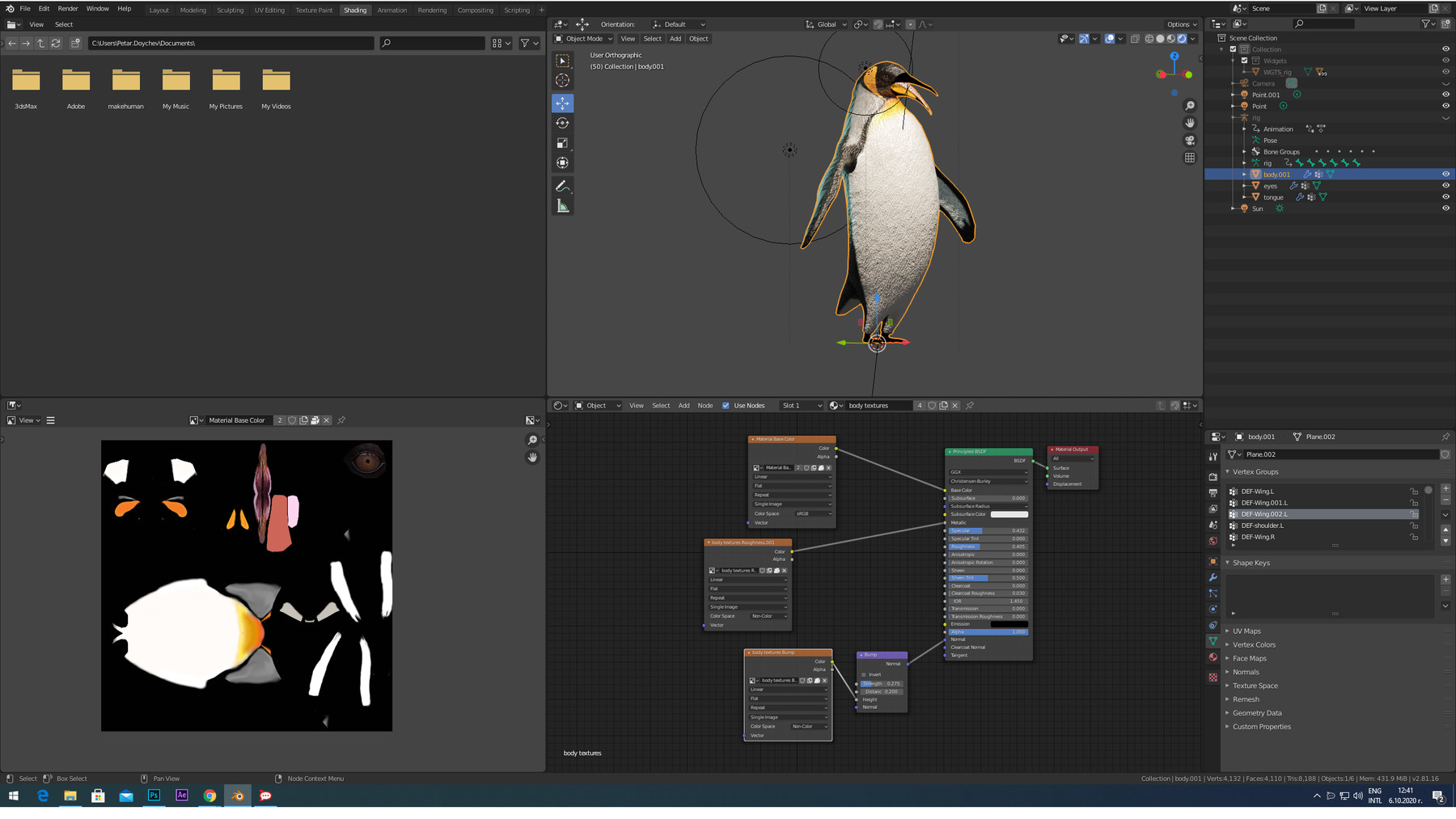Image resolution: width=1456 pixels, height=819 pixels.
Task: Hide the body.001 object in outliner
Action: (1445, 175)
